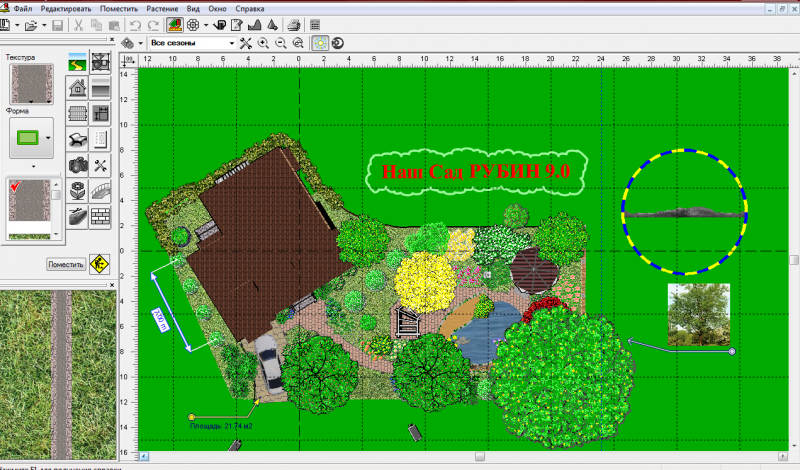
Task: Save the project with the diskette icon
Action: pyautogui.click(x=58, y=24)
